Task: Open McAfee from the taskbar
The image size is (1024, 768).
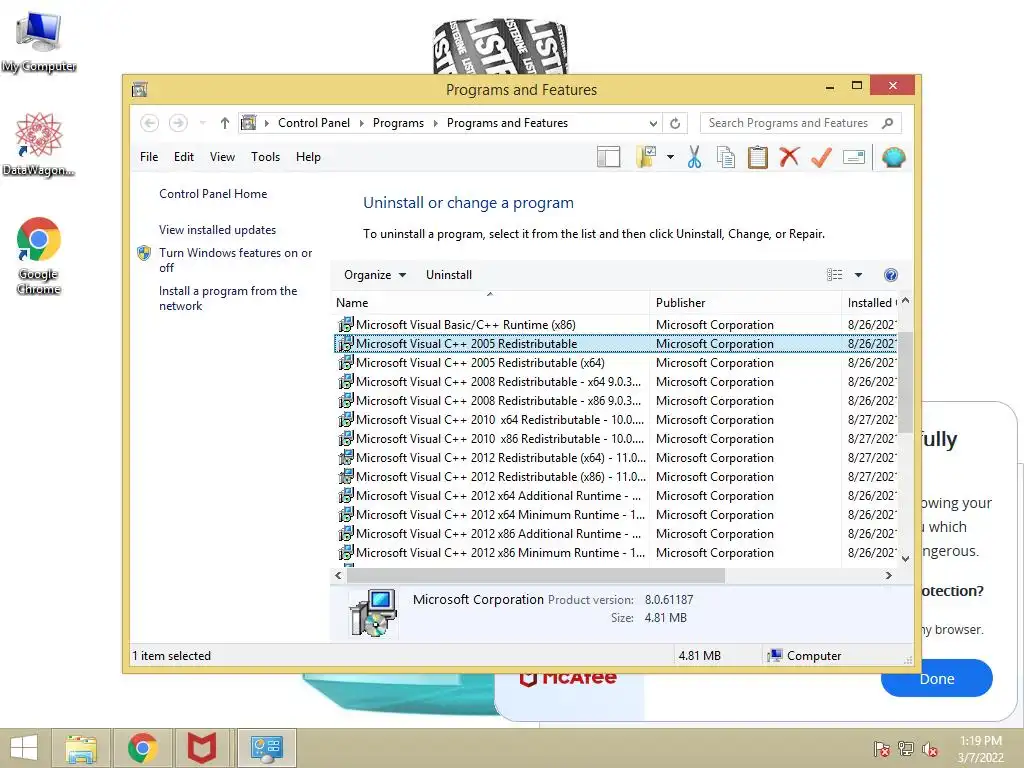Action: click(x=202, y=748)
